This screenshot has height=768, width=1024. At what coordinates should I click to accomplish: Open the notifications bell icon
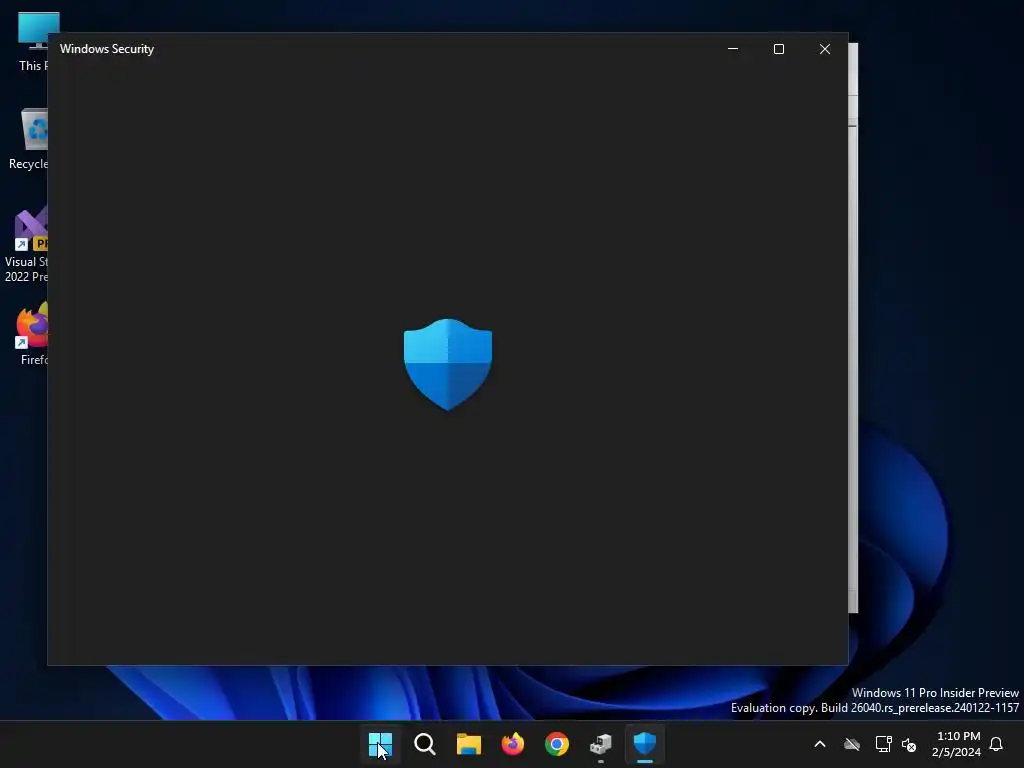point(996,744)
